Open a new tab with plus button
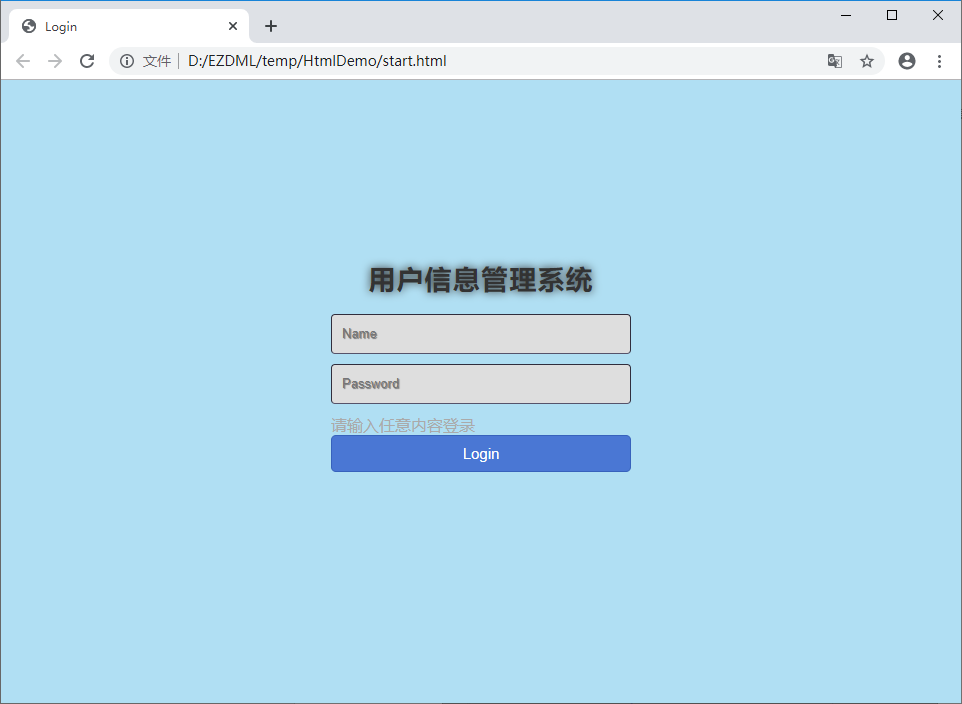The width and height of the screenshot is (962, 704). click(271, 26)
